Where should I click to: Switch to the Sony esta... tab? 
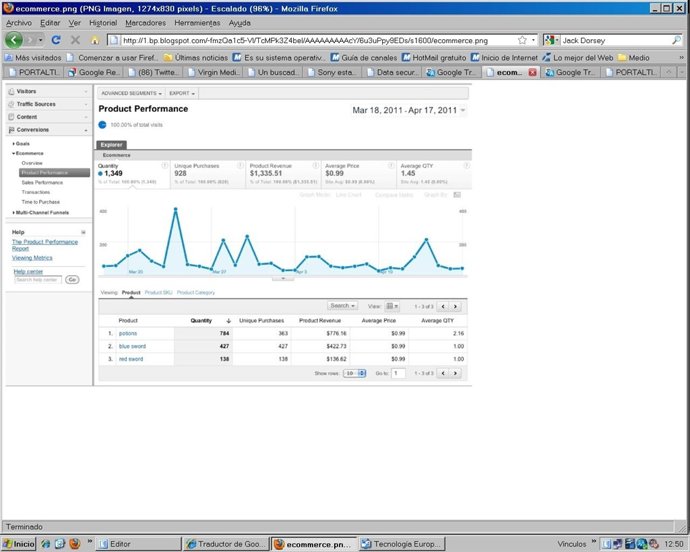(333, 72)
